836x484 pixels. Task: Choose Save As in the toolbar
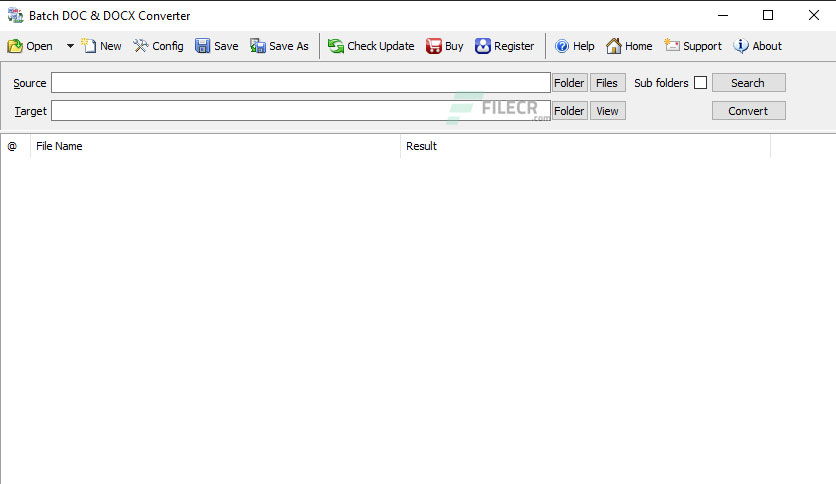coord(279,46)
